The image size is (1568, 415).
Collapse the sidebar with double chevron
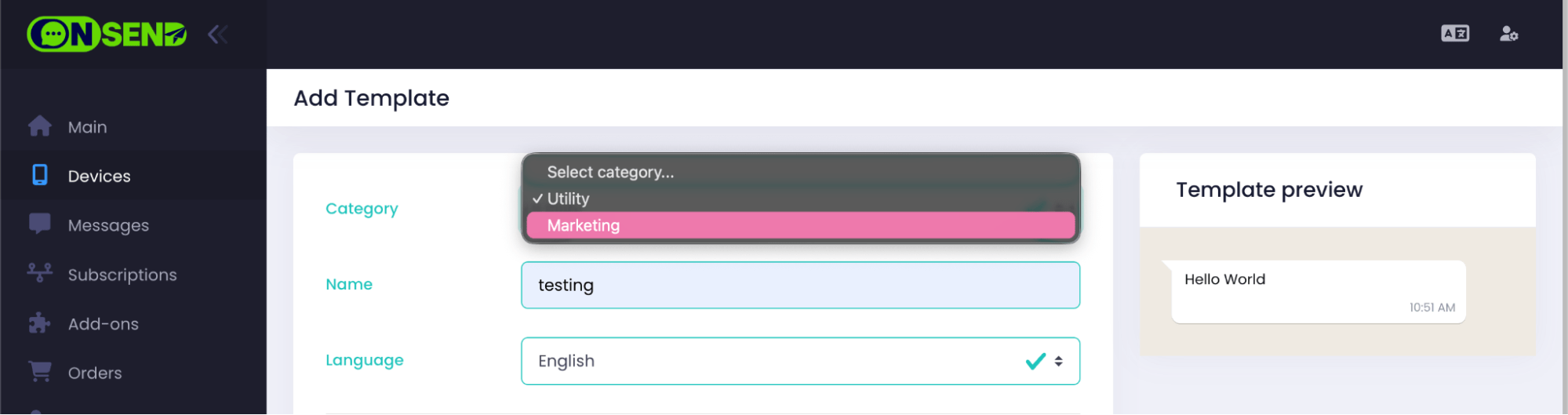(x=218, y=34)
